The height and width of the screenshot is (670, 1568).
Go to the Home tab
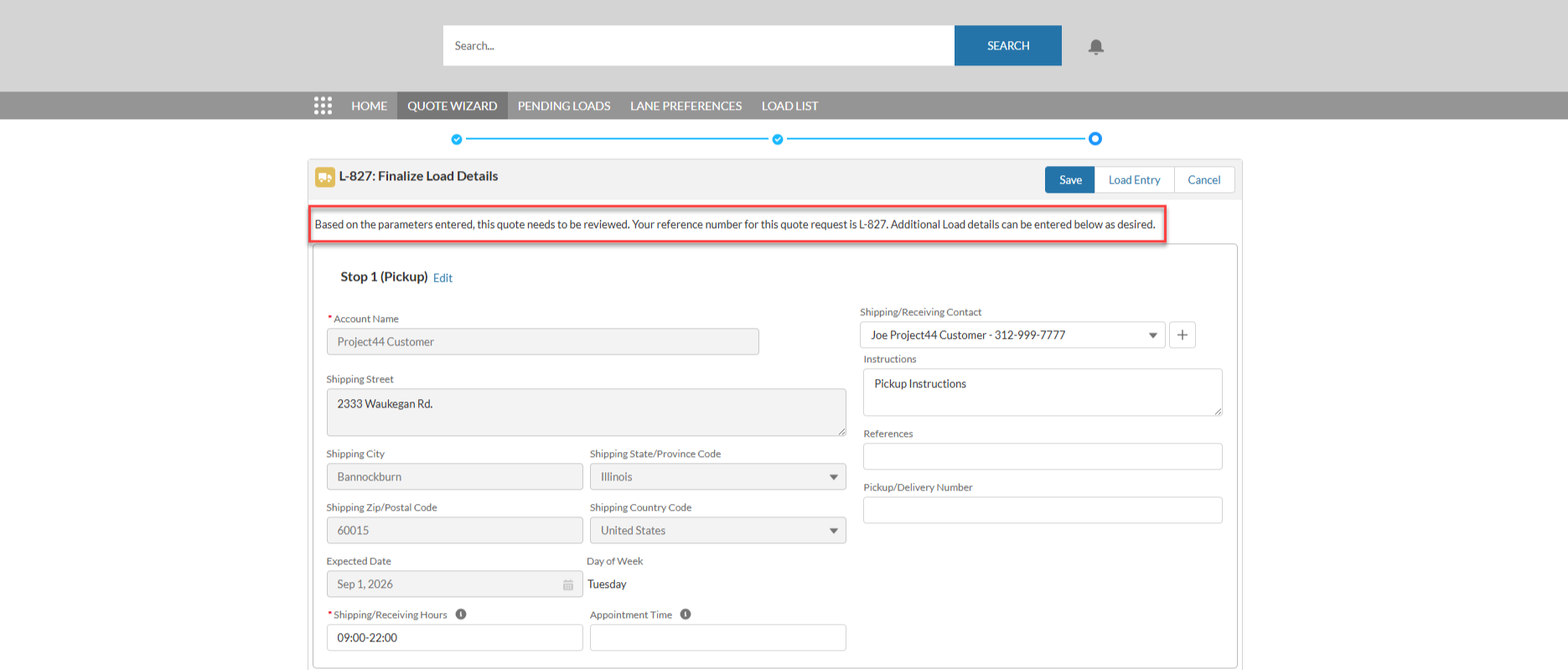click(370, 106)
